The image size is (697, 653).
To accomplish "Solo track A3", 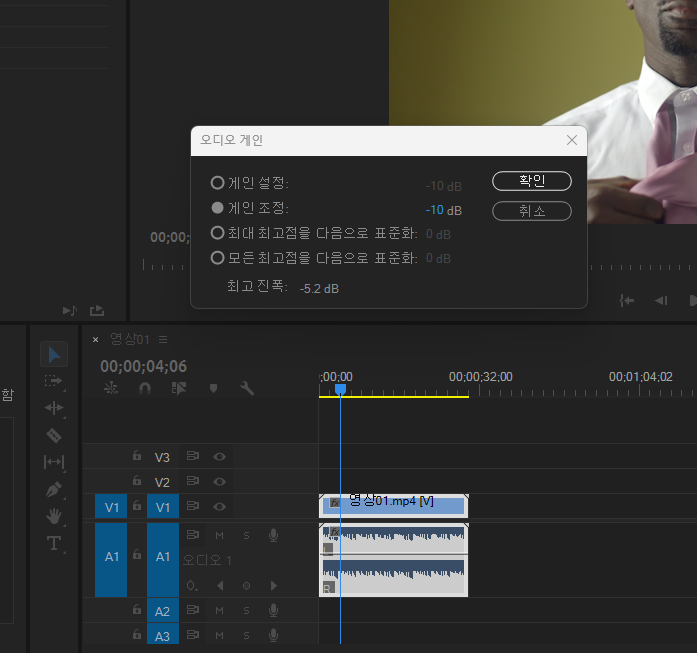I will [x=246, y=636].
